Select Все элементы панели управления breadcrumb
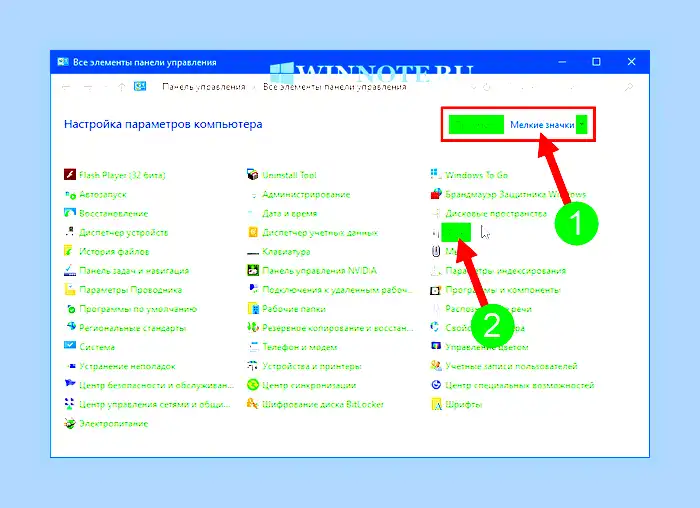This screenshot has height=508, width=700. click(334, 87)
